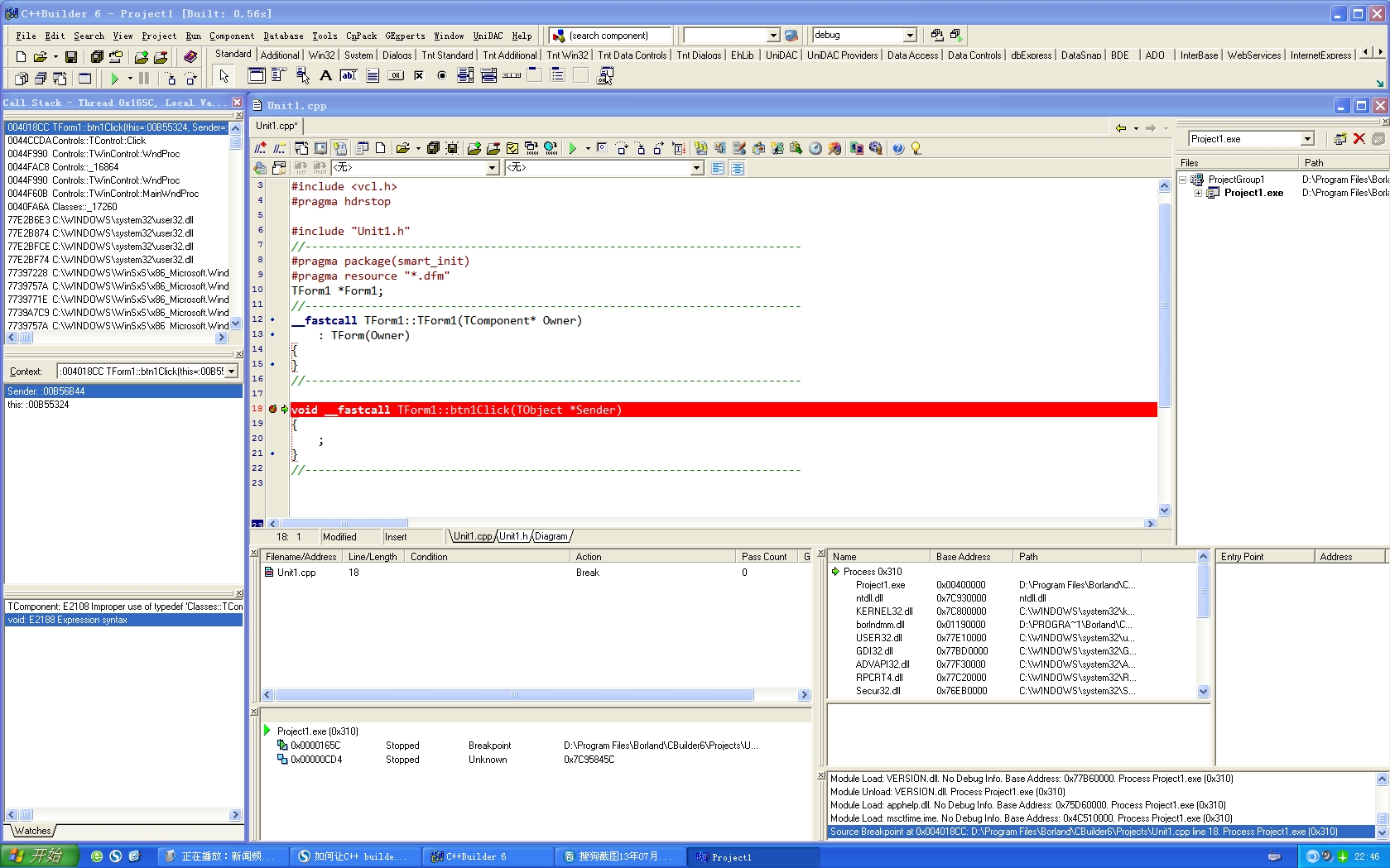The height and width of the screenshot is (868, 1390).
Task: Click the clock icon in editor toolbar
Action: pos(815,148)
